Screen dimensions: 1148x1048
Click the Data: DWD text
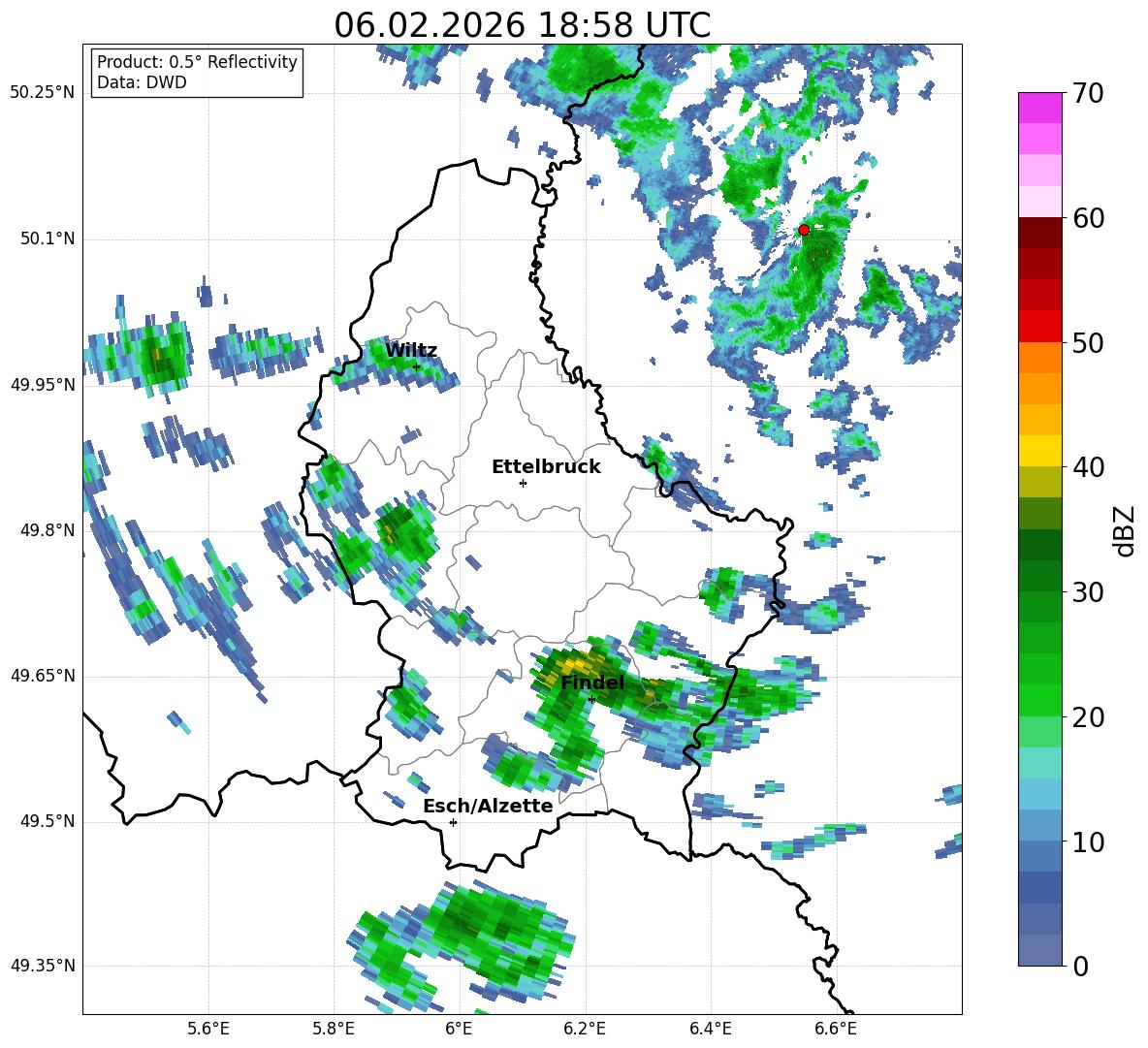pos(142,82)
